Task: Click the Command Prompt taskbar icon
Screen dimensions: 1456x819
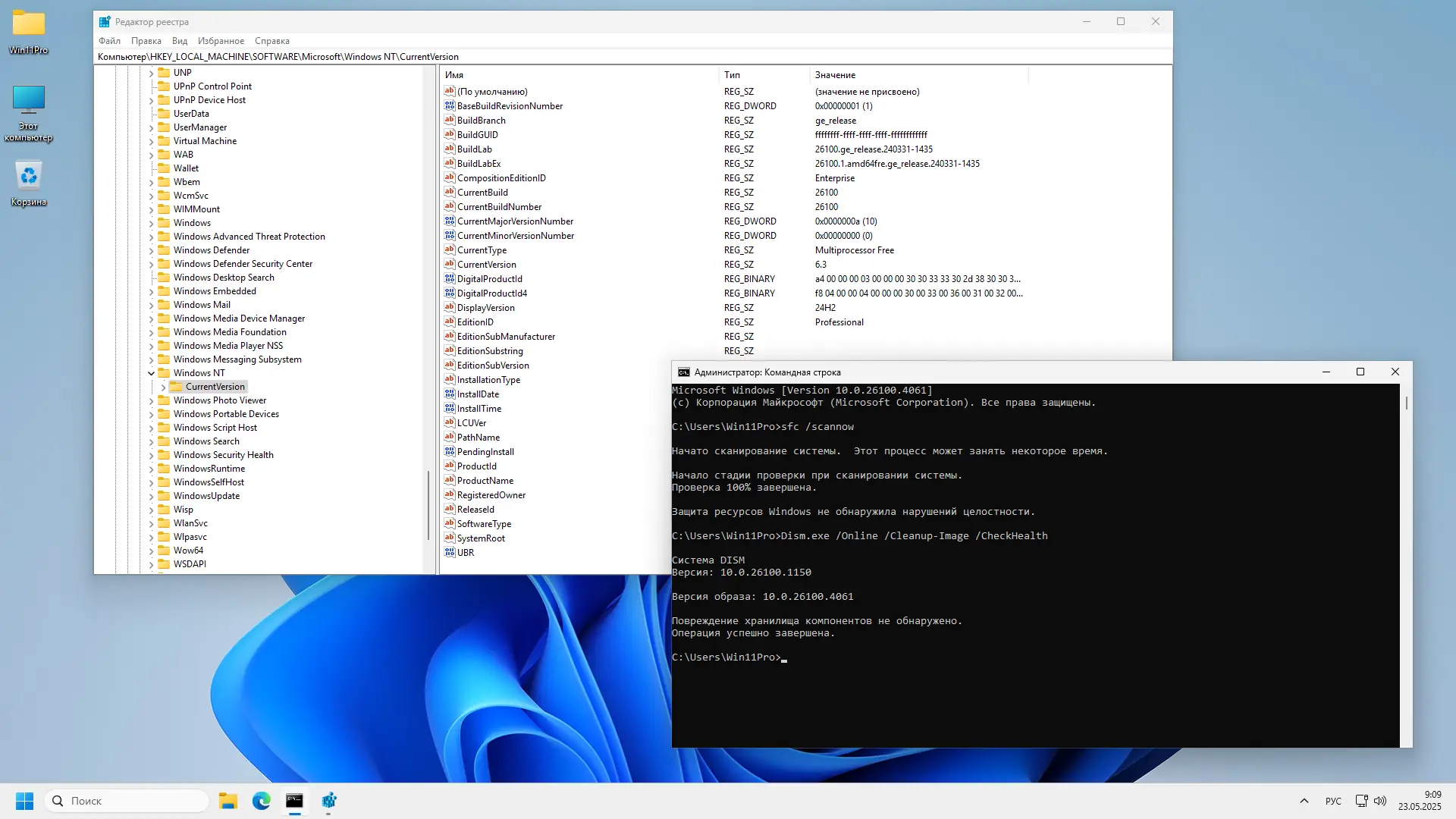Action: click(x=294, y=801)
